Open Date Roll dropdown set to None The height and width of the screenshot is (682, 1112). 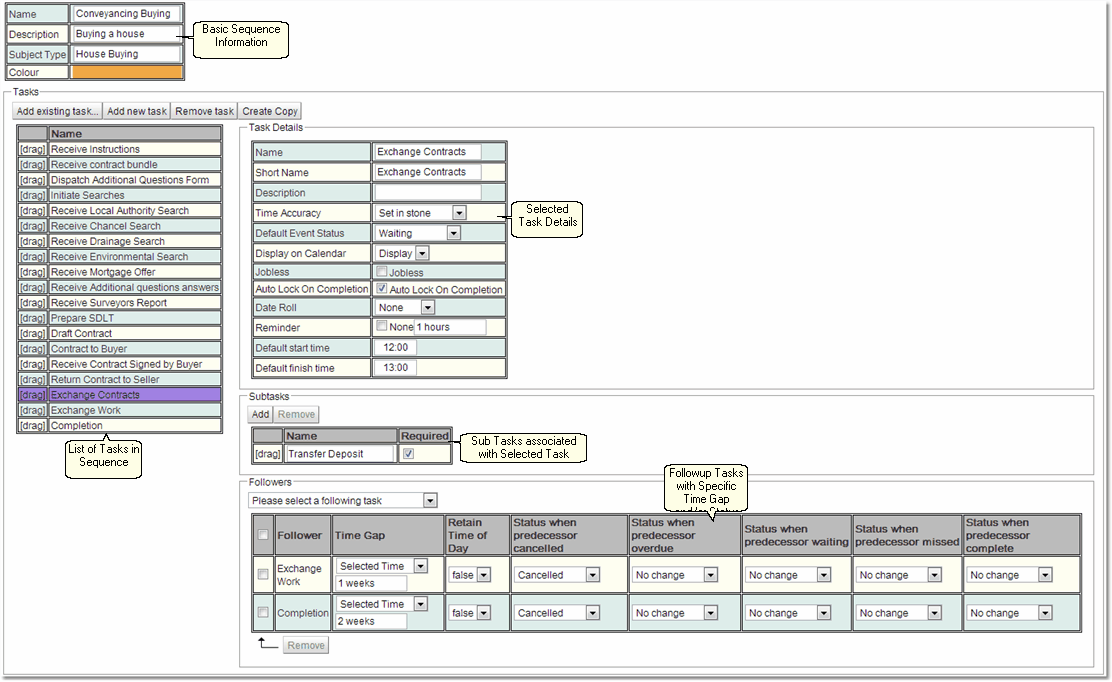pyautogui.click(x=427, y=308)
